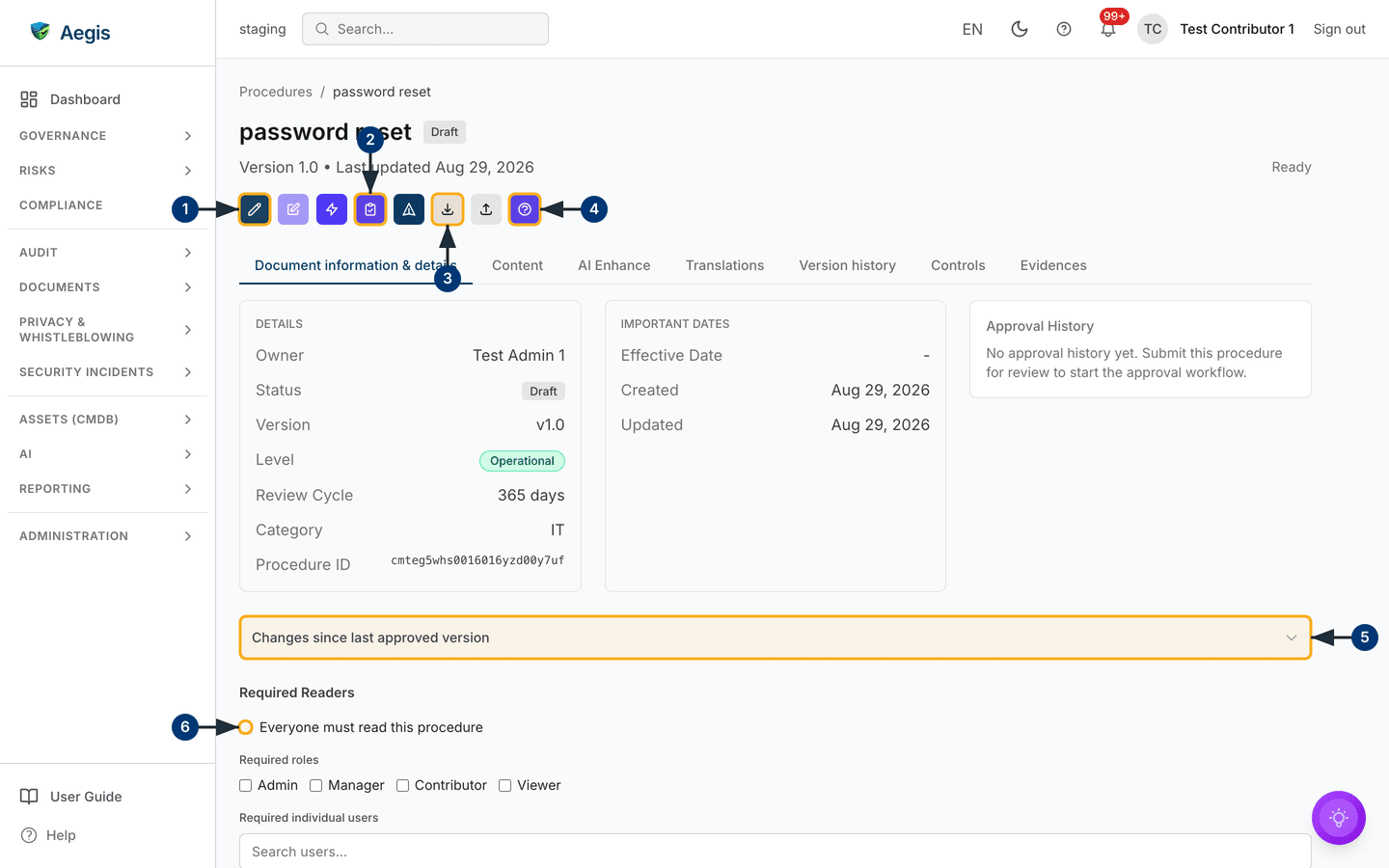
Task: Click the warning triangle icon button
Action: [x=409, y=209]
